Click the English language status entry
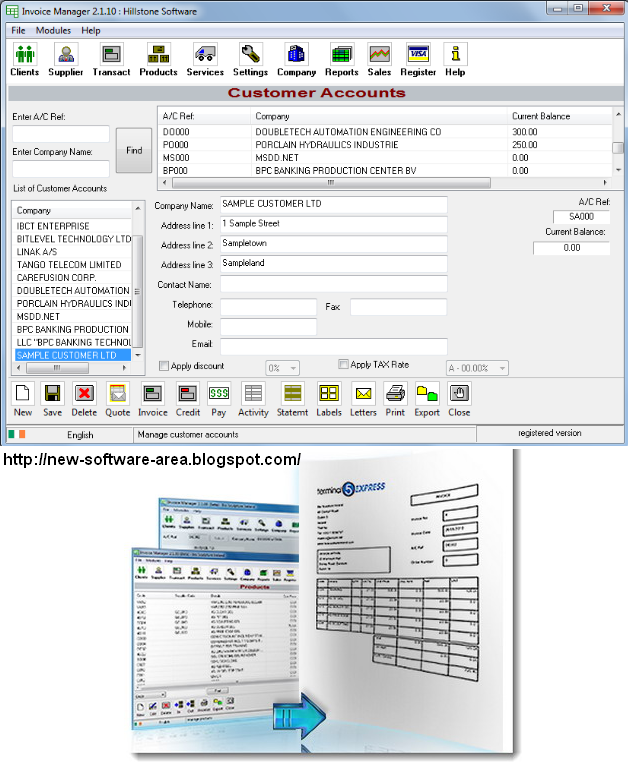This screenshot has width=631, height=766. click(x=80, y=435)
